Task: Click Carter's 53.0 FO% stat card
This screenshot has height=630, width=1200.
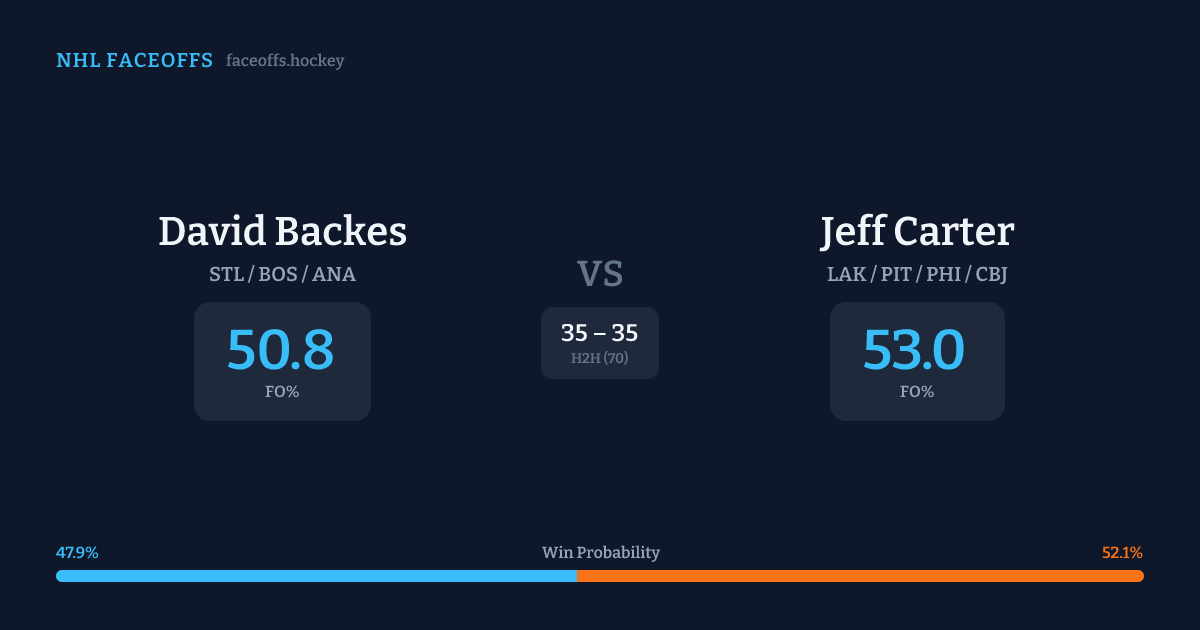Action: (917, 361)
